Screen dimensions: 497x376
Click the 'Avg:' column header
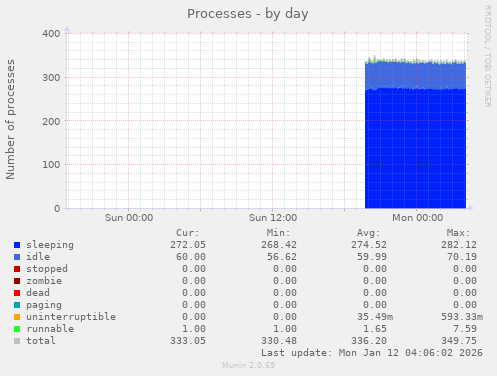tap(369, 233)
